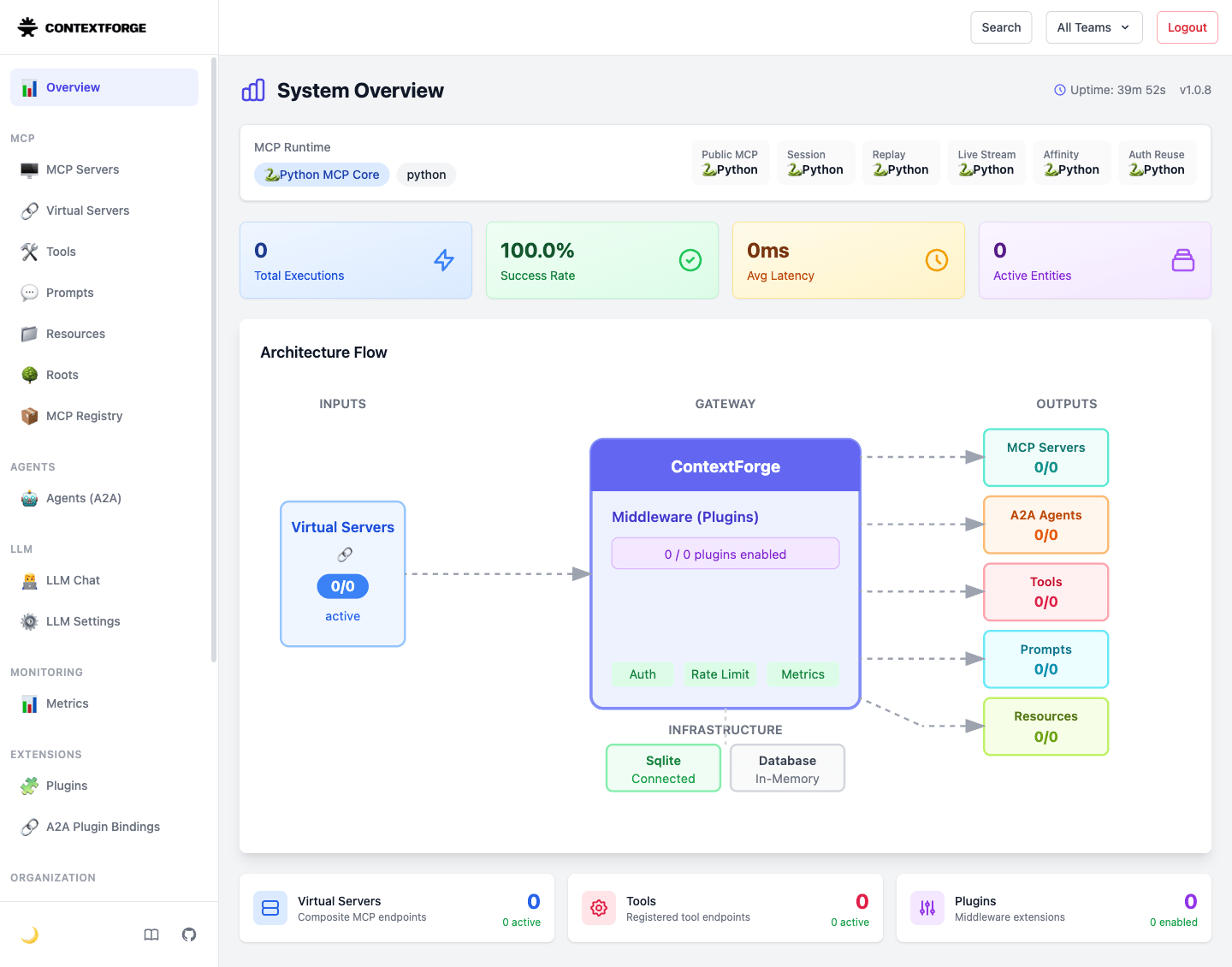Click the Live Stream Python chip
This screenshot has width=1232, height=967.
[986, 162]
